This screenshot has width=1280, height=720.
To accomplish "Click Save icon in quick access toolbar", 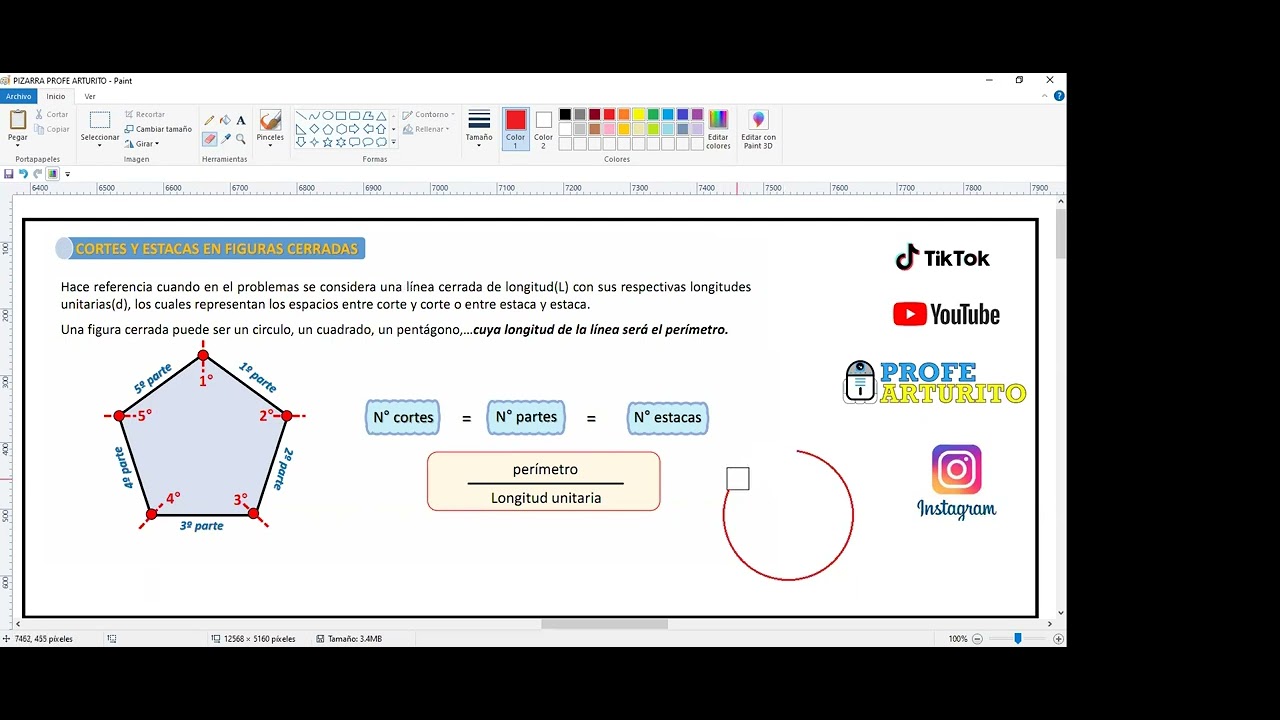I will click(x=9, y=174).
